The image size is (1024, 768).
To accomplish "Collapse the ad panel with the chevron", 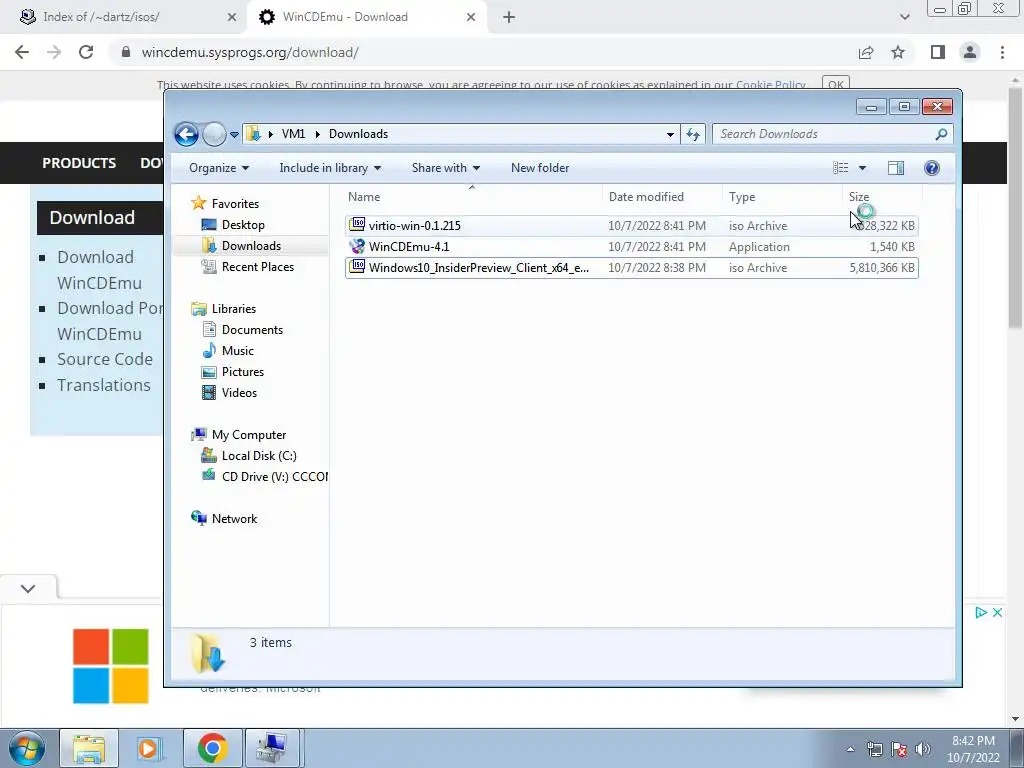I will pos(28,588).
